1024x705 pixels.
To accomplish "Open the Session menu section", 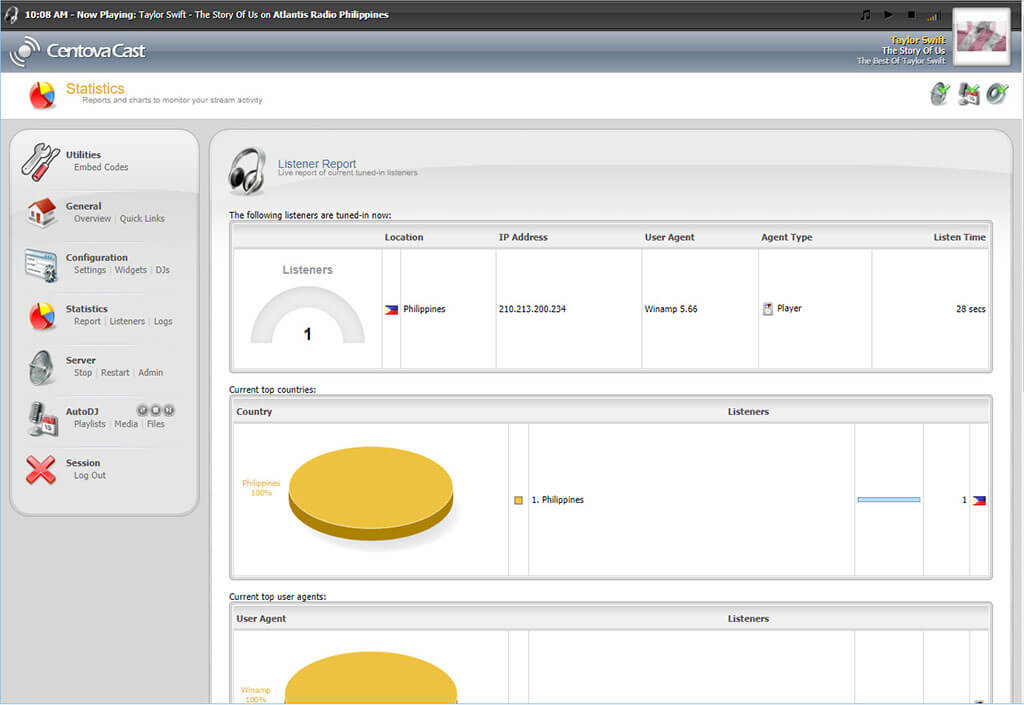I will tap(83, 463).
